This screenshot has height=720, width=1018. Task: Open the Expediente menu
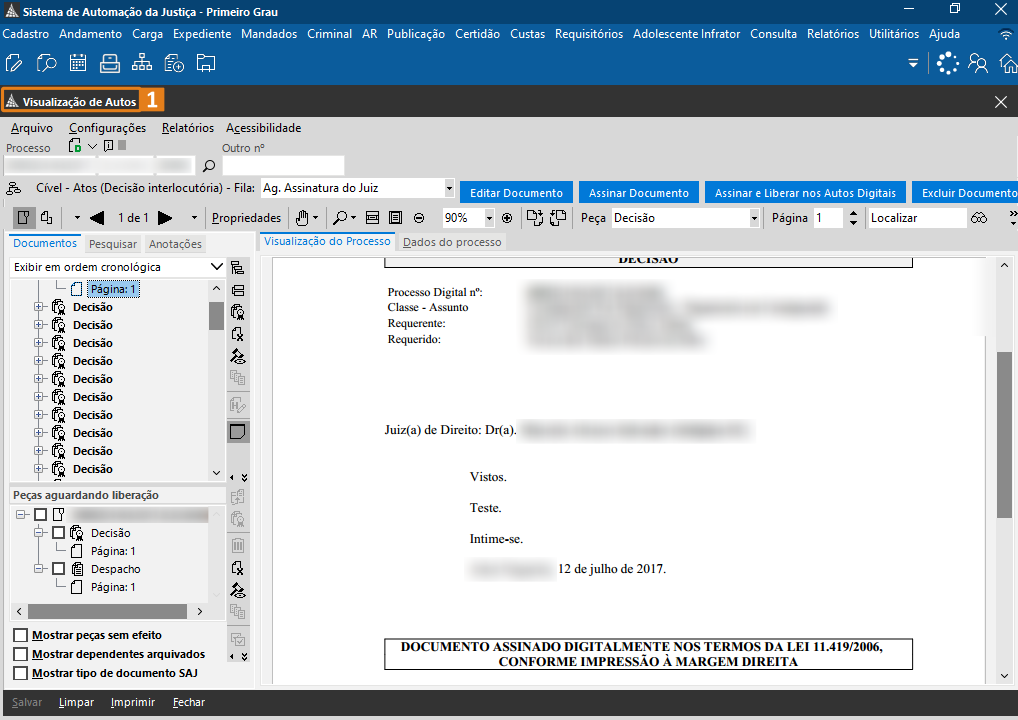[202, 34]
